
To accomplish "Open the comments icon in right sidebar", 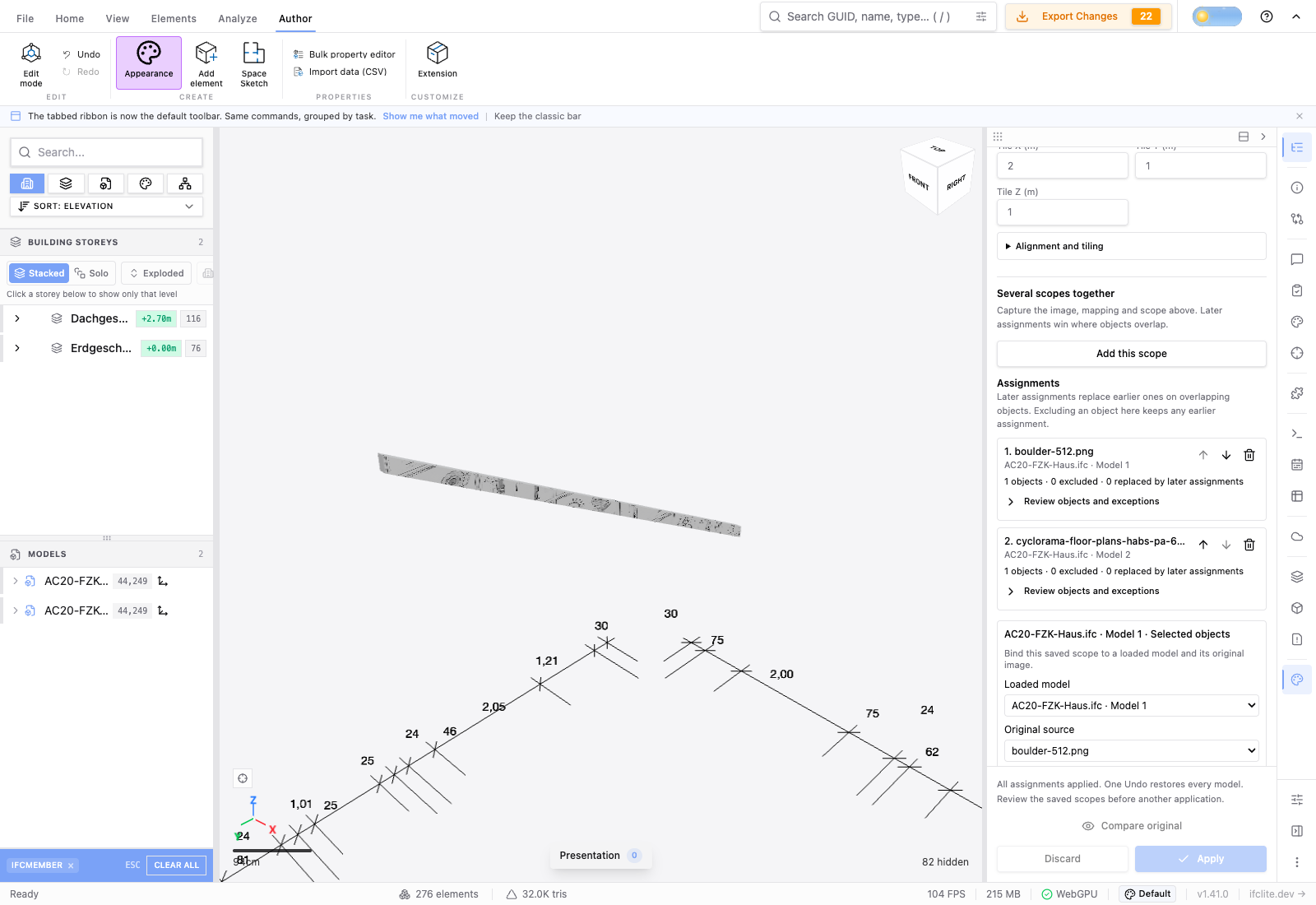I will pyautogui.click(x=1297, y=259).
